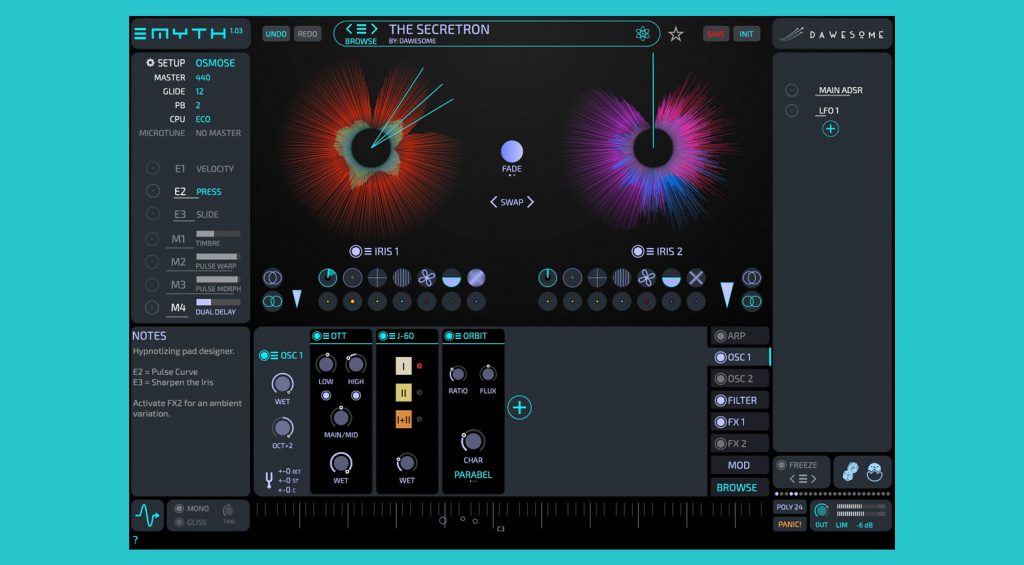Toggle the OTT effect power button
This screenshot has width=1024, height=565.
[x=318, y=336]
